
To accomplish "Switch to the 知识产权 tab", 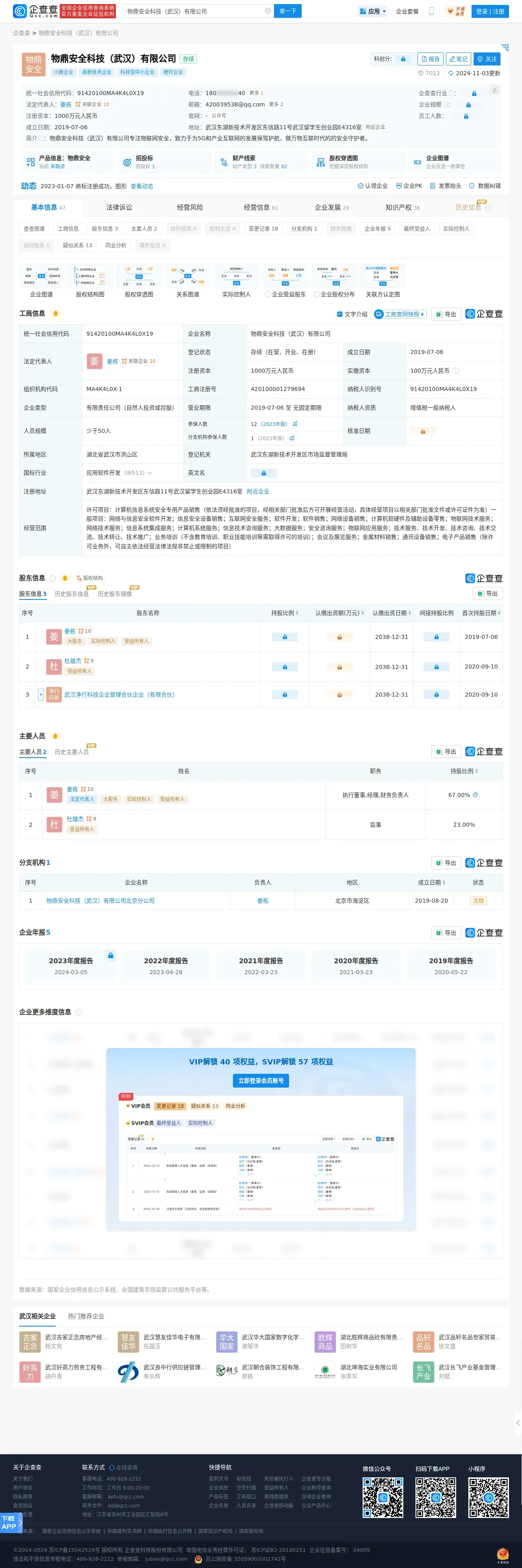I will pyautogui.click(x=402, y=208).
